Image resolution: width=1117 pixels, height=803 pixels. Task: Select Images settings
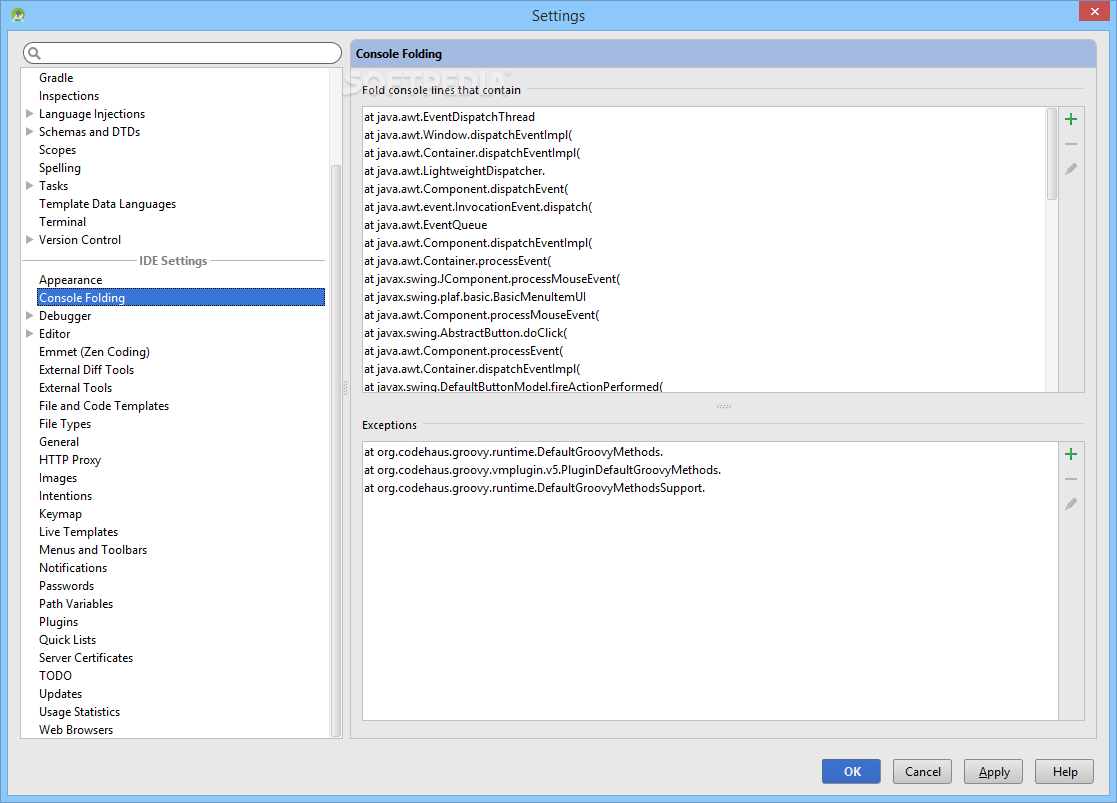point(58,478)
